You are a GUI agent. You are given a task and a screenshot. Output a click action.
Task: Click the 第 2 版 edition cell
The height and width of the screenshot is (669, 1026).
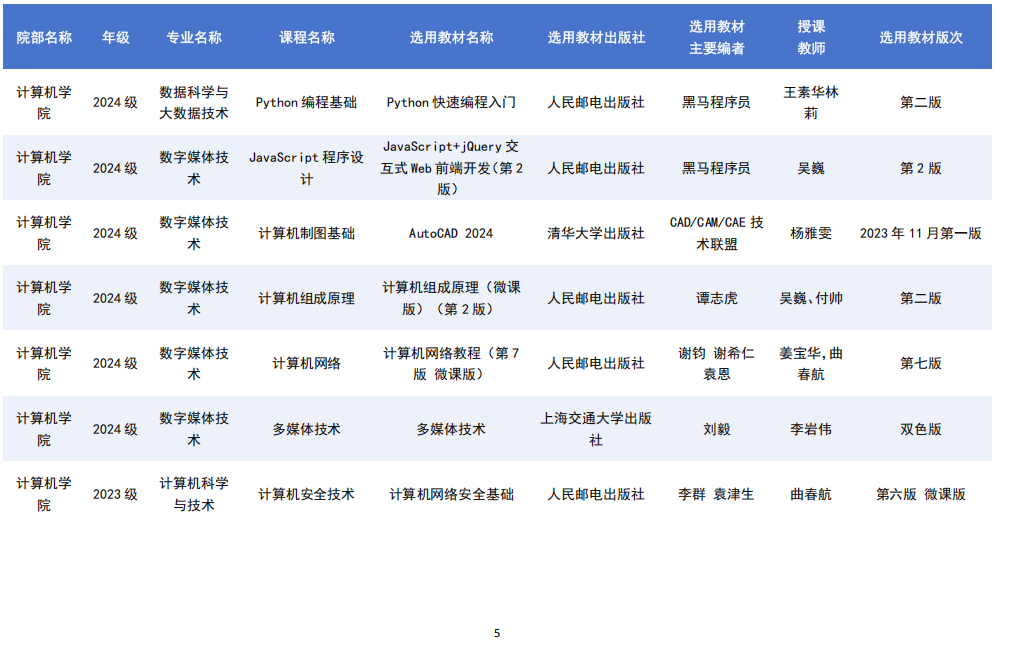coord(921,168)
